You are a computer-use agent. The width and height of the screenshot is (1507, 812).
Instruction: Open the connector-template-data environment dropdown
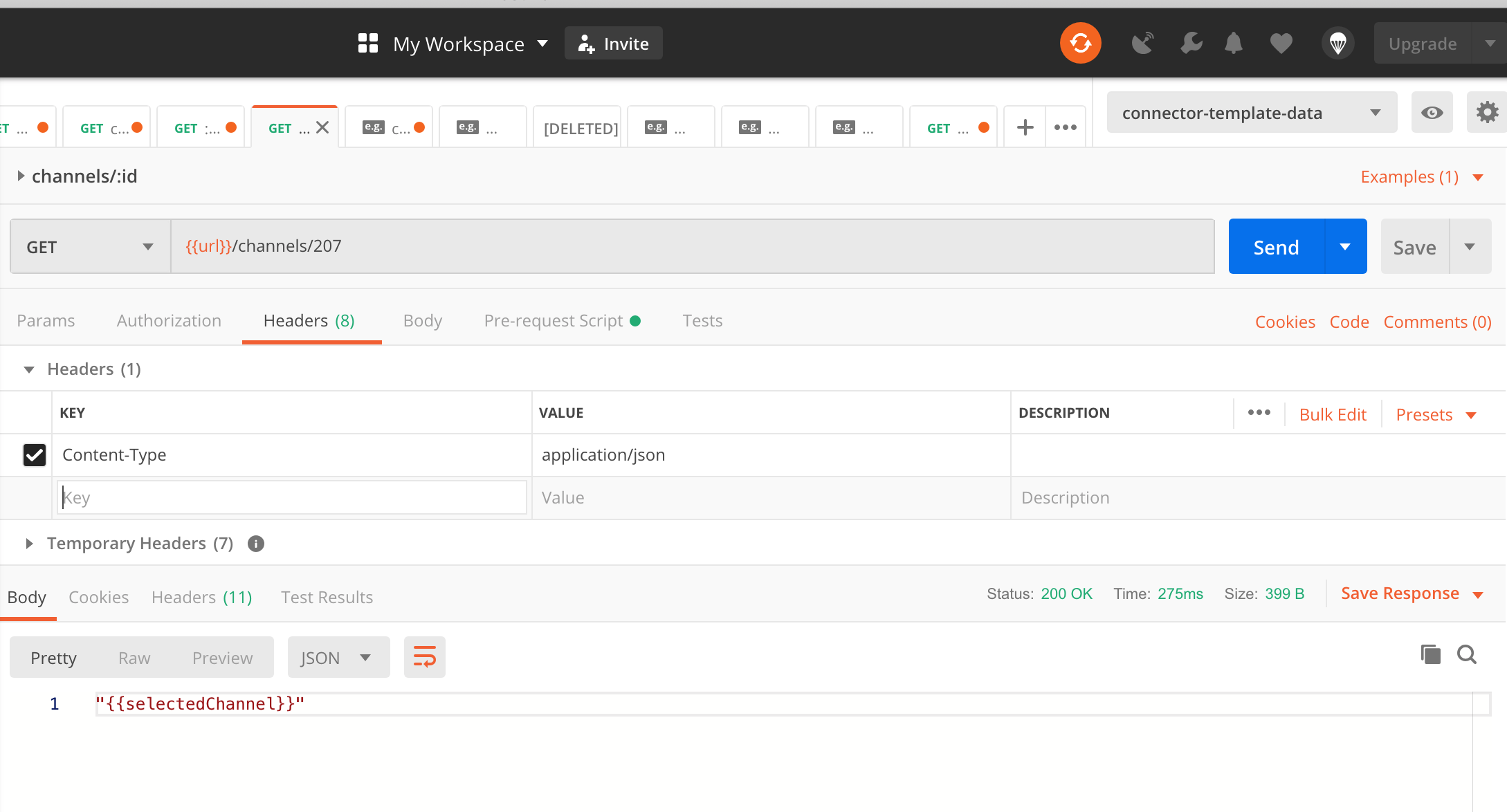1251,113
